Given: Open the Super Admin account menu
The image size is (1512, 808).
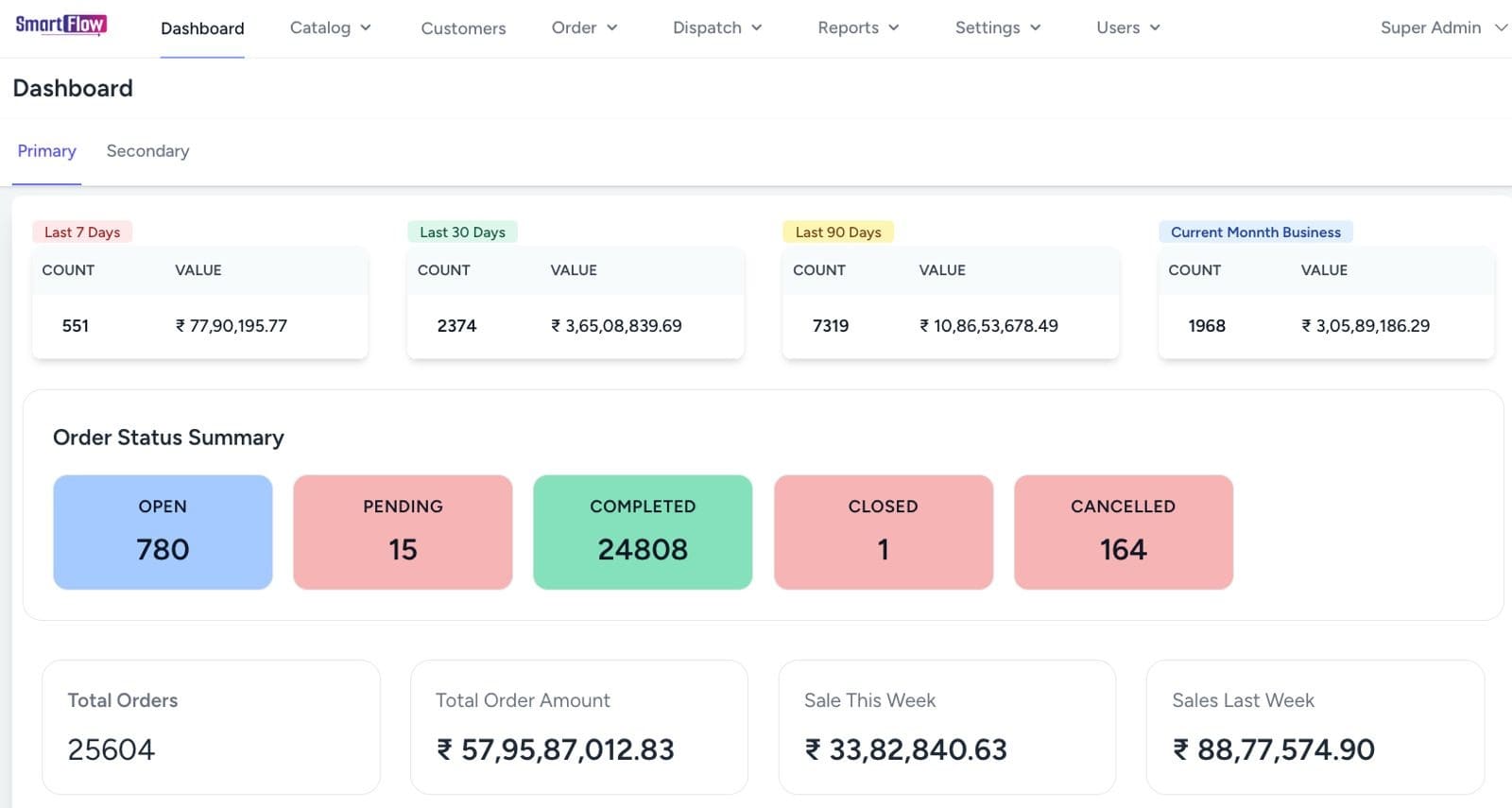Looking at the screenshot, I should 1442,28.
